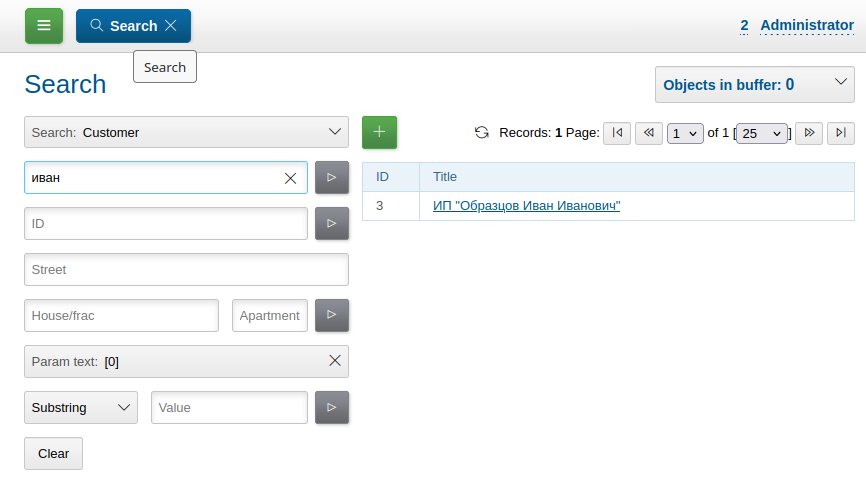This screenshot has width=866, height=485.
Task: Close the Search tab with its X
Action: pos(171,25)
